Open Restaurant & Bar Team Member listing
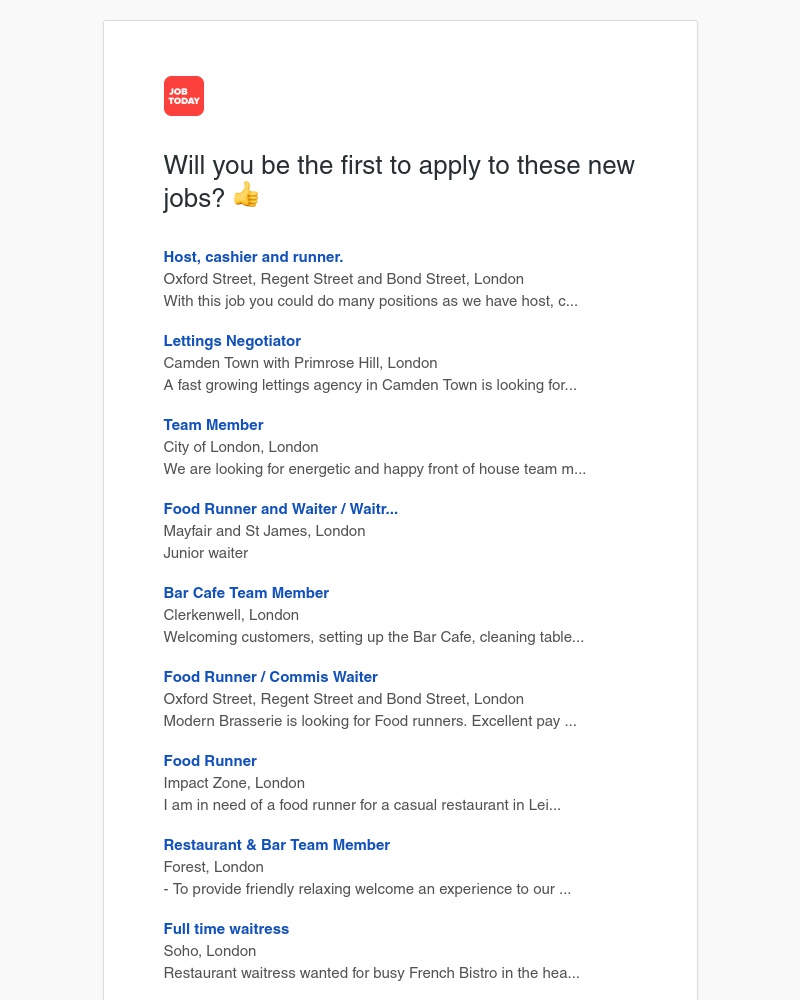 [x=277, y=845]
